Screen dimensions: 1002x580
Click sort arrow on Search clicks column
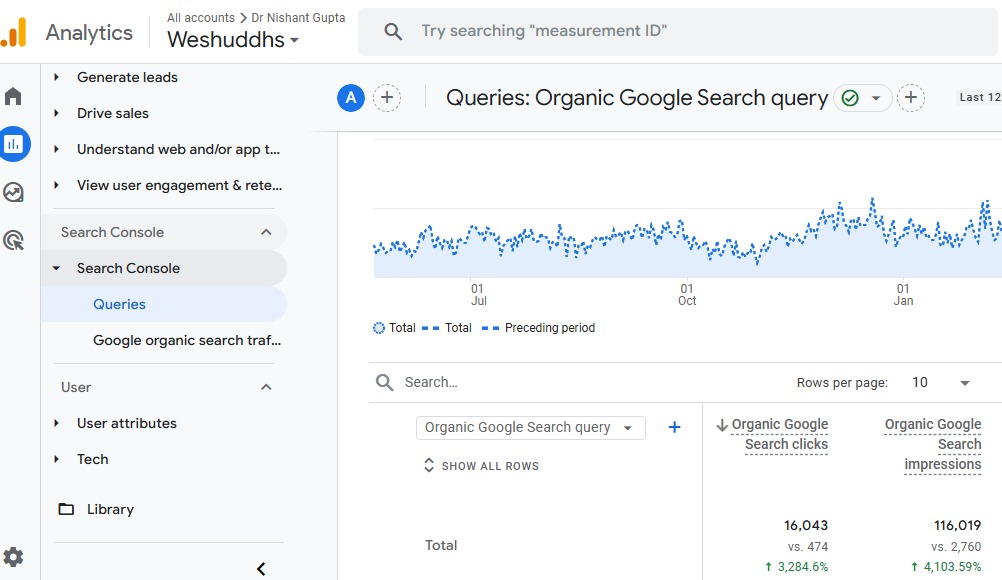pos(722,425)
